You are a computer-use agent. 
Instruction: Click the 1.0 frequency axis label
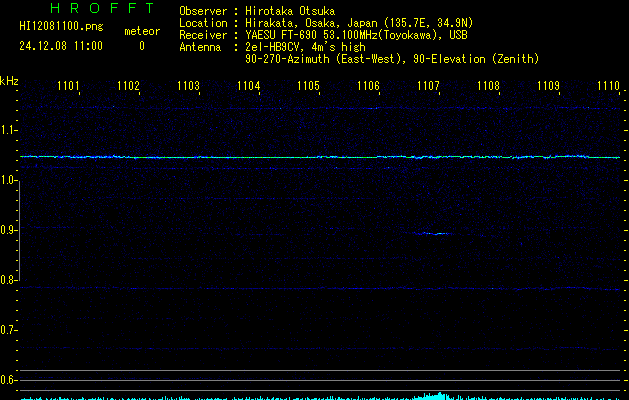coord(9,181)
